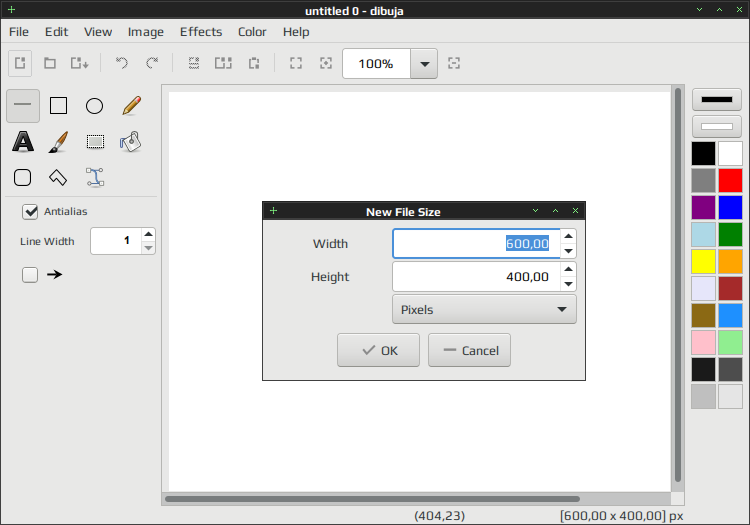The width and height of the screenshot is (750, 525).
Task: Click the foreground color black line button
Action: 717,99
